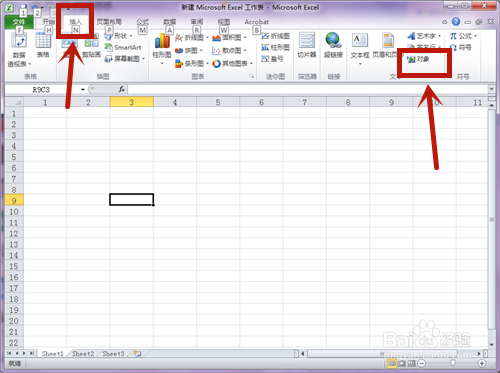Insert a 公式 equation
The image size is (500, 373).
[x=463, y=36]
